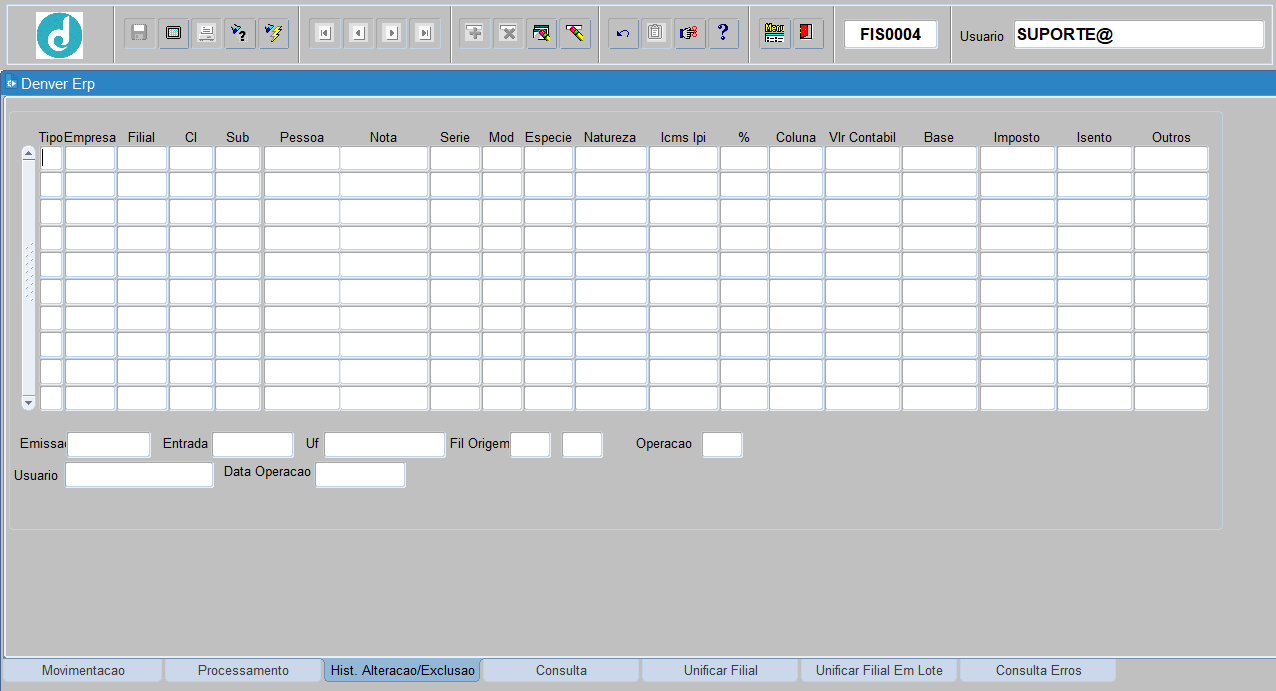Switch to the Movimentacao tab
Image resolution: width=1276 pixels, height=691 pixels.
pos(83,670)
